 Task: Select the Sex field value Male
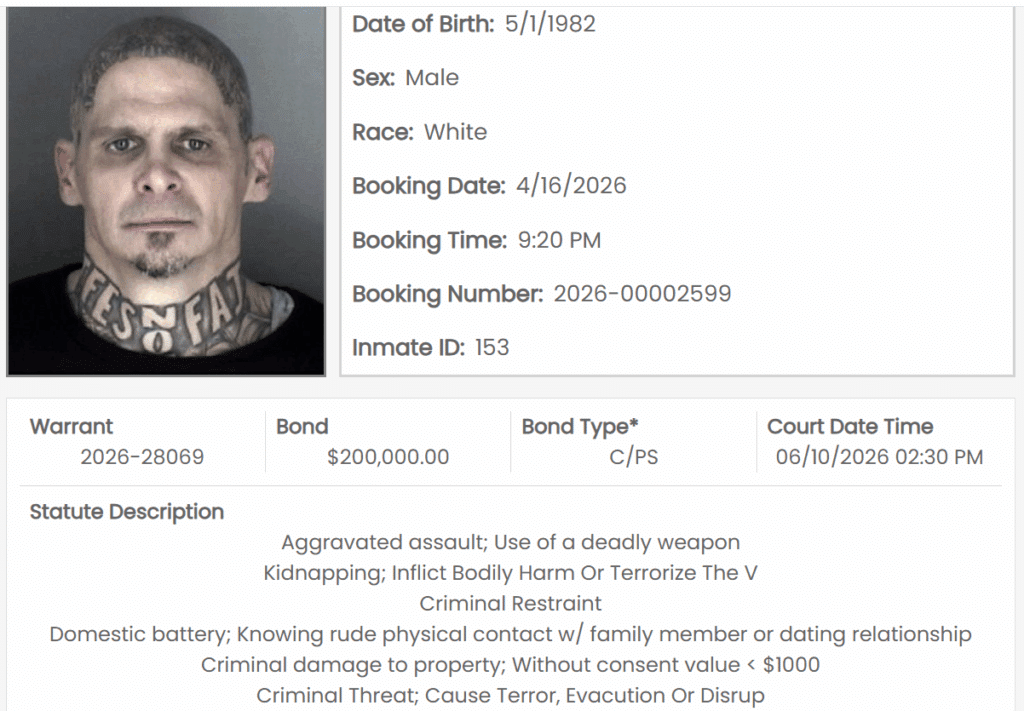432,78
